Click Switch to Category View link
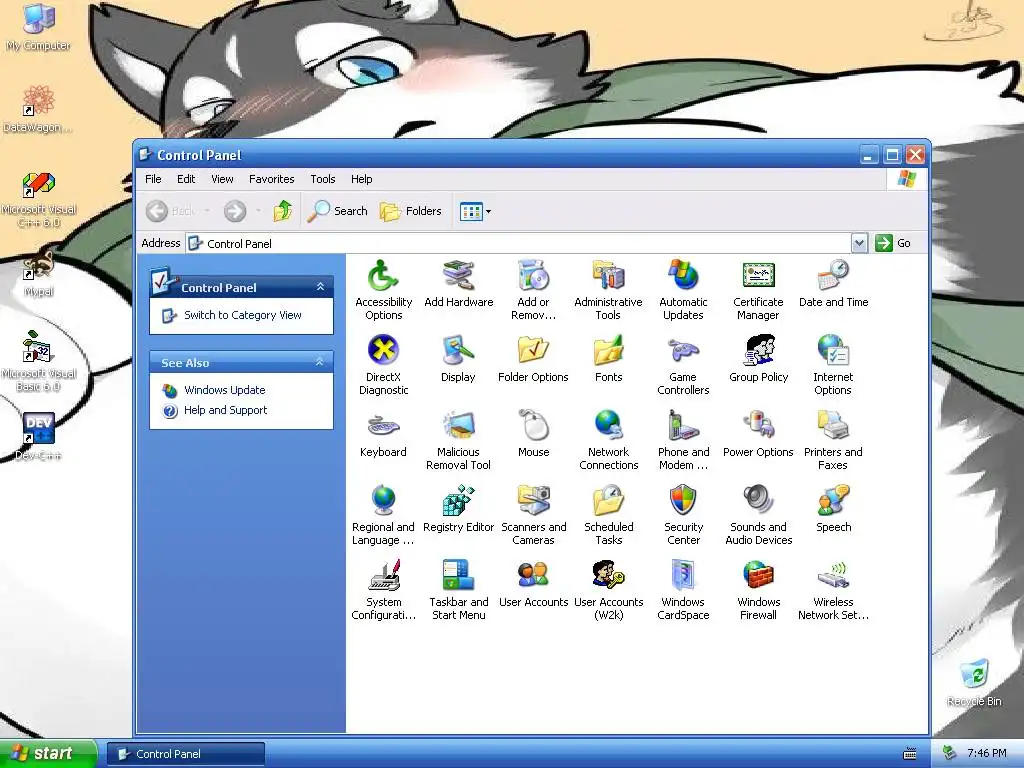1024x768 pixels. (242, 315)
